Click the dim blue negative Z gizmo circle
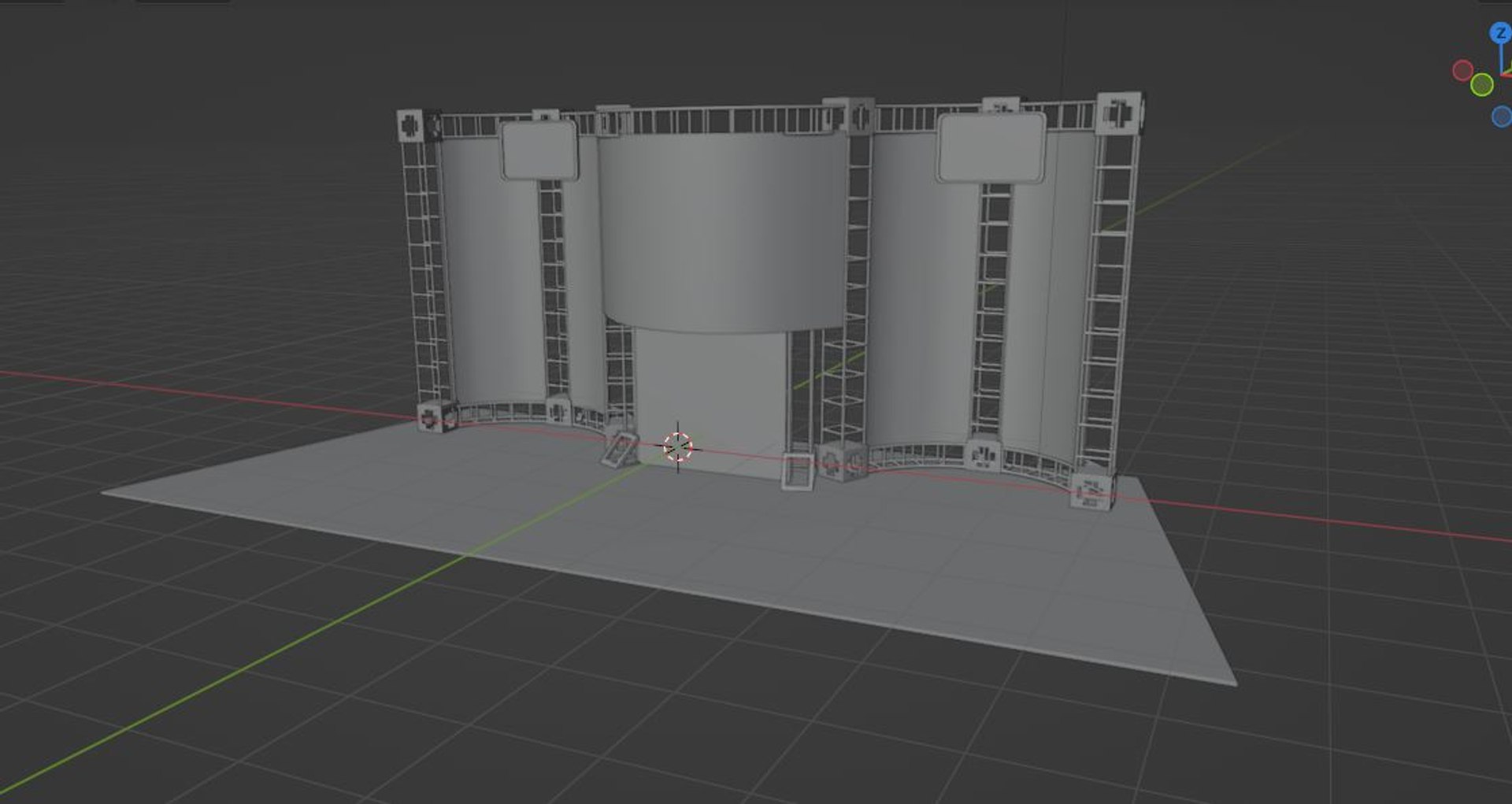Image resolution: width=1512 pixels, height=804 pixels. pyautogui.click(x=1502, y=117)
